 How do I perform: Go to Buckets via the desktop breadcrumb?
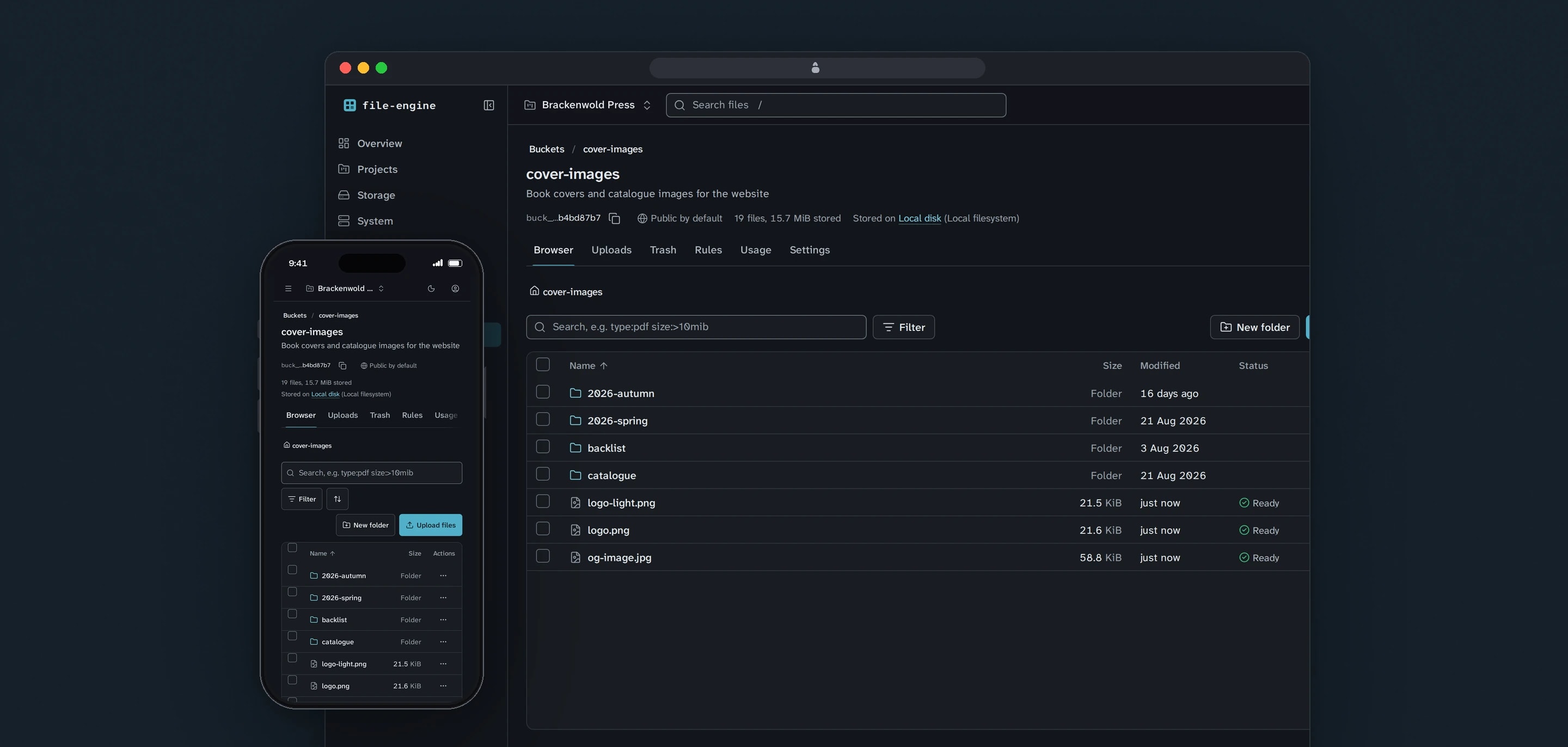[x=547, y=149]
